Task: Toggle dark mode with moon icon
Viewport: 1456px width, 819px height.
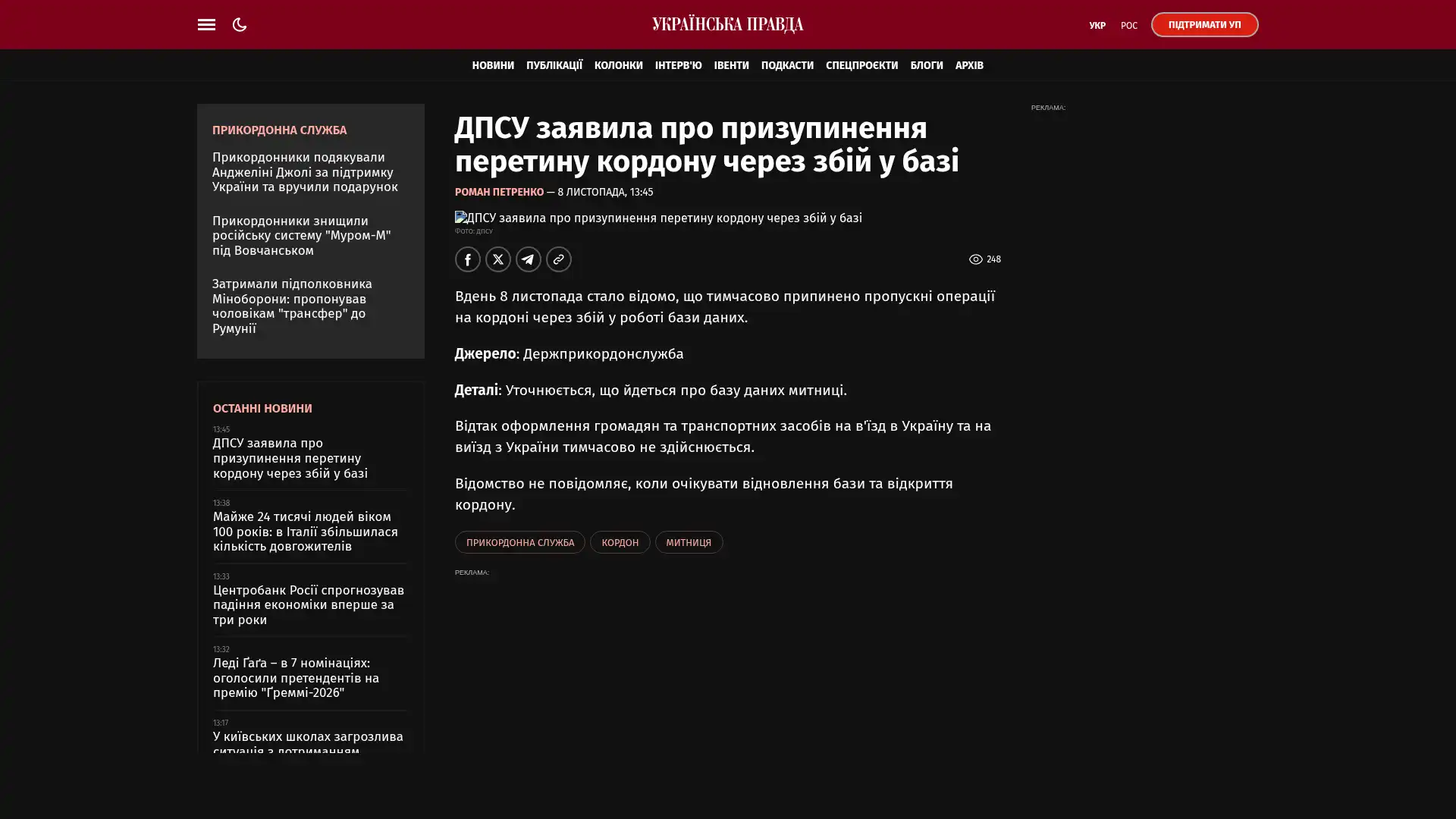Action: [240, 25]
